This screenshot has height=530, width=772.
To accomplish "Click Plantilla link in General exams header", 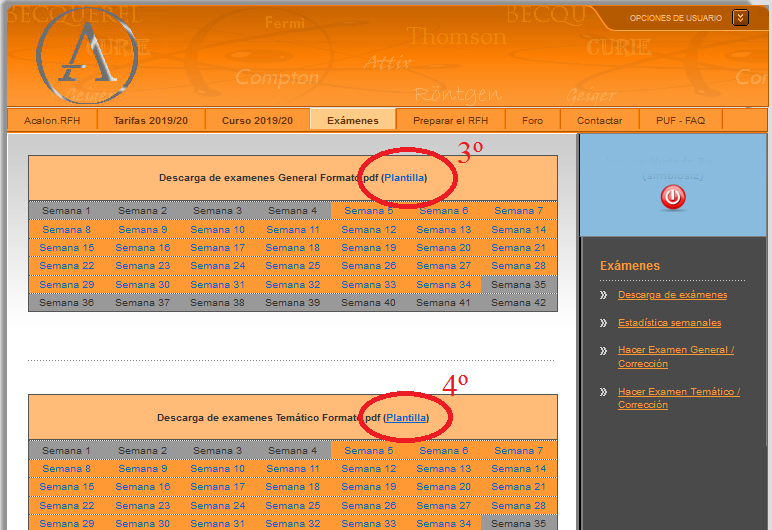I will click(404, 178).
